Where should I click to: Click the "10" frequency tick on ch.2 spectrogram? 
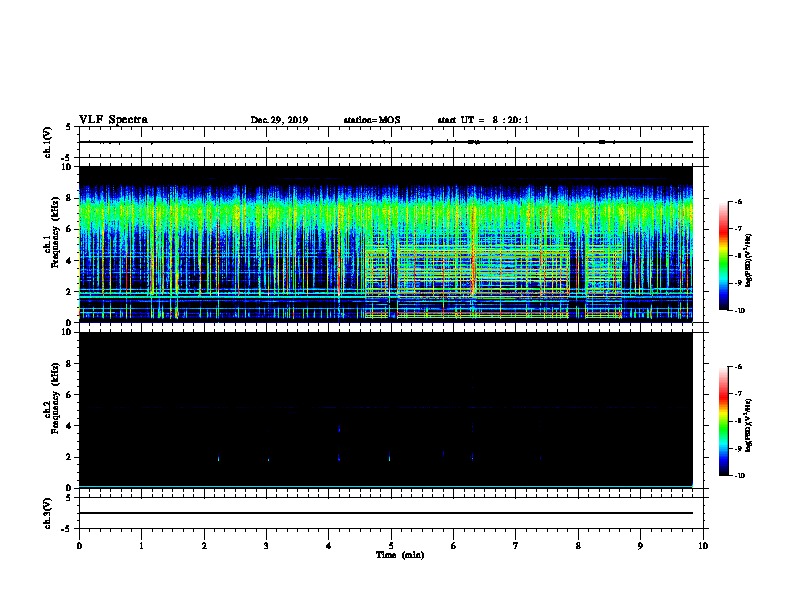pos(67,332)
